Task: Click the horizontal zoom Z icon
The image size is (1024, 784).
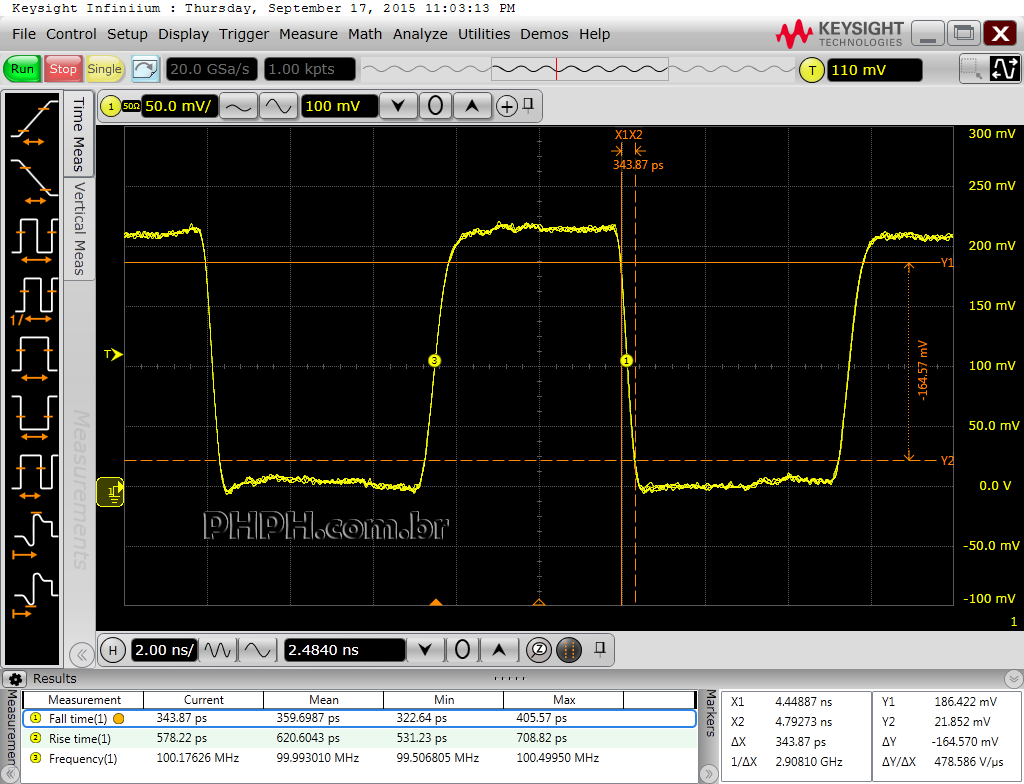Action: tap(538, 650)
